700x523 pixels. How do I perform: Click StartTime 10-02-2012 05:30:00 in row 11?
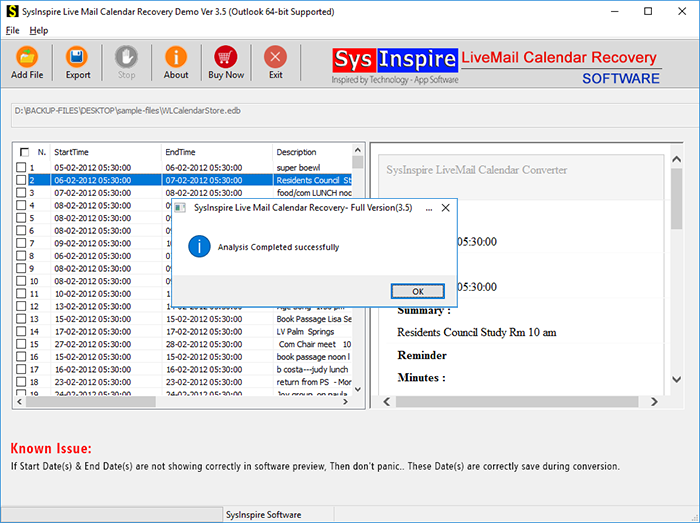92,294
